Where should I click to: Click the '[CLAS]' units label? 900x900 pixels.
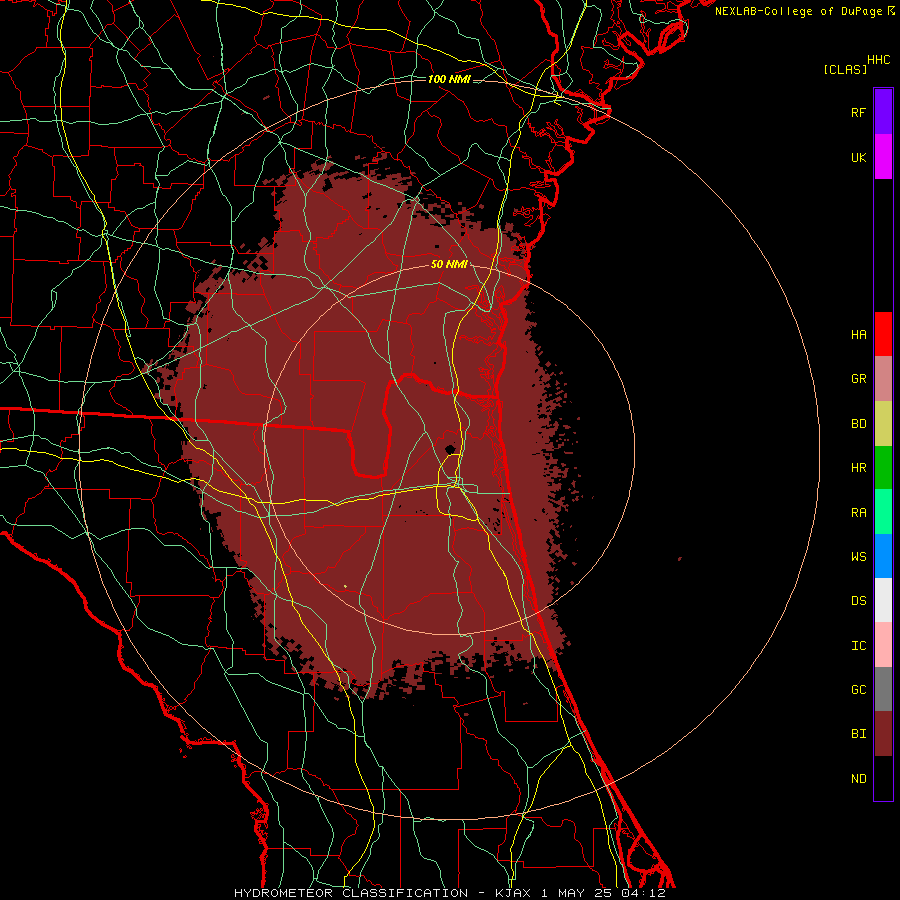click(845, 69)
